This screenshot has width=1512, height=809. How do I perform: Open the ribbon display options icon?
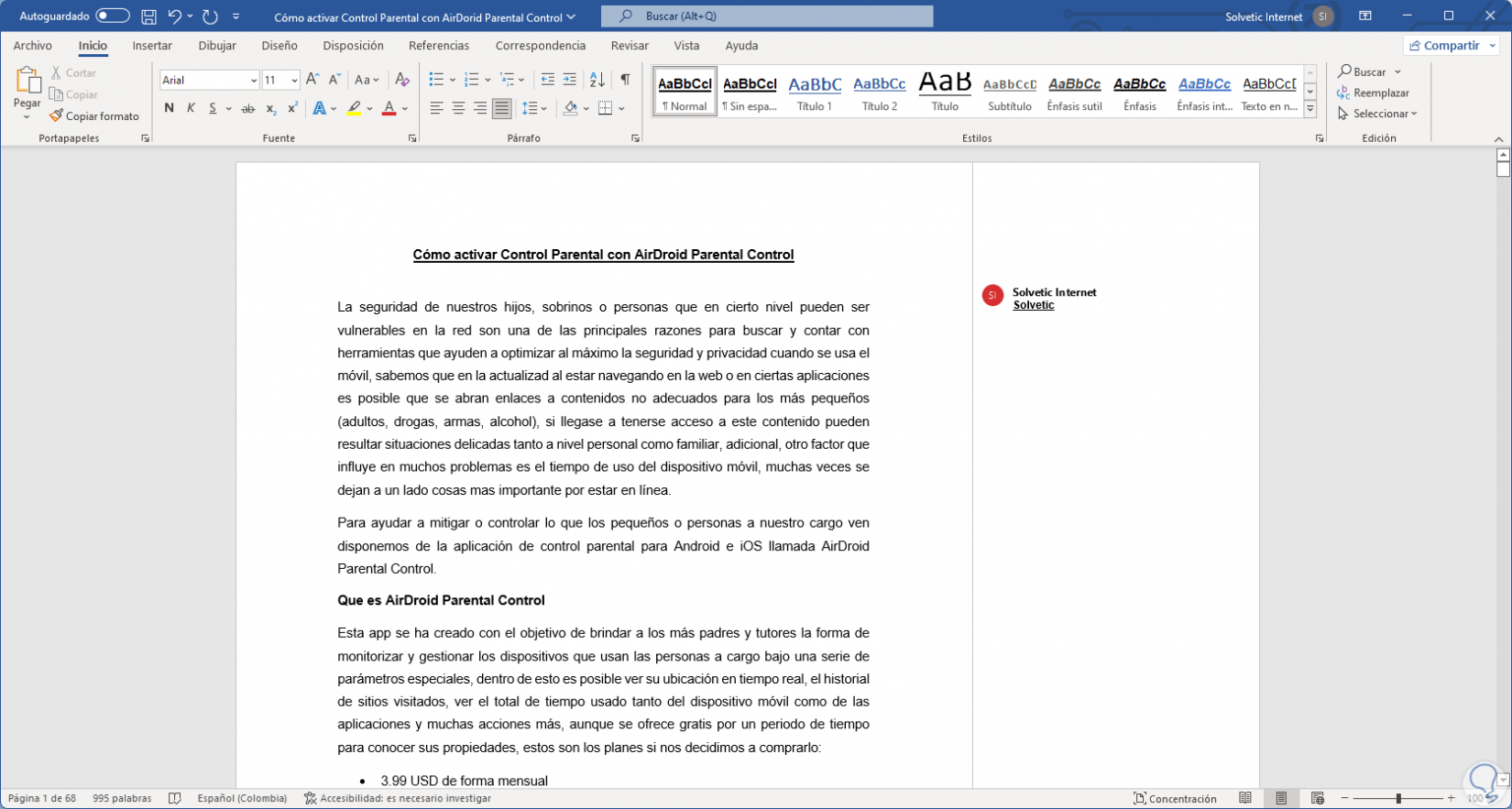1365,16
